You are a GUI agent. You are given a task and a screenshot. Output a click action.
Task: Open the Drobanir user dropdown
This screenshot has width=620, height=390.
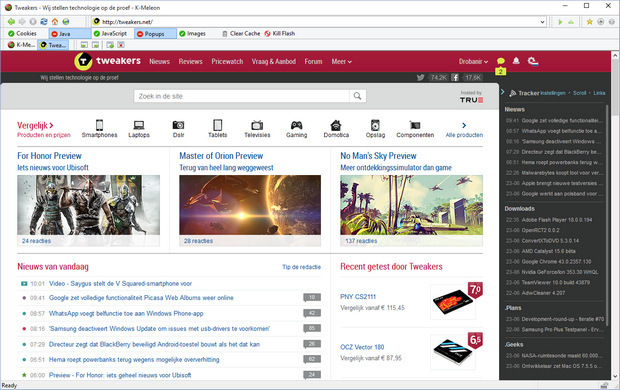tap(473, 61)
